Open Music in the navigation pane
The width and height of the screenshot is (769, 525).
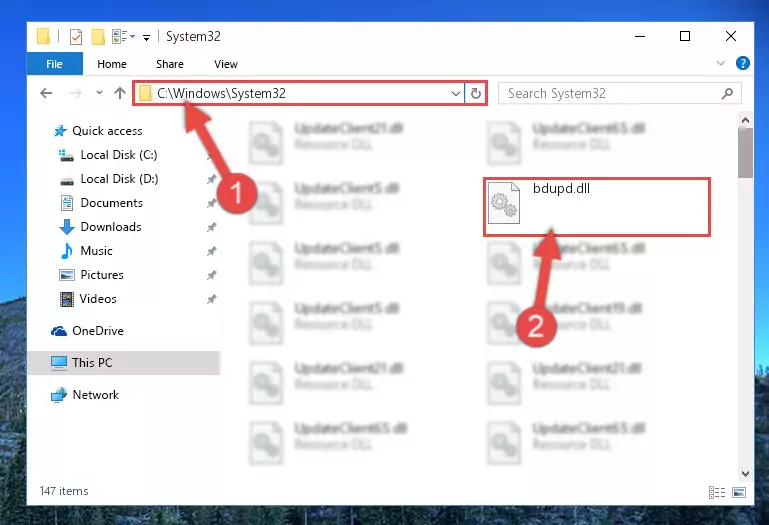96,251
